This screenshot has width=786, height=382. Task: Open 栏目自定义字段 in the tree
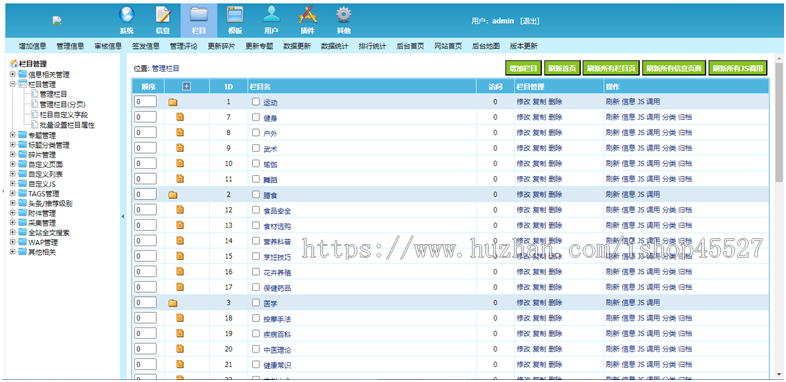pyautogui.click(x=64, y=114)
